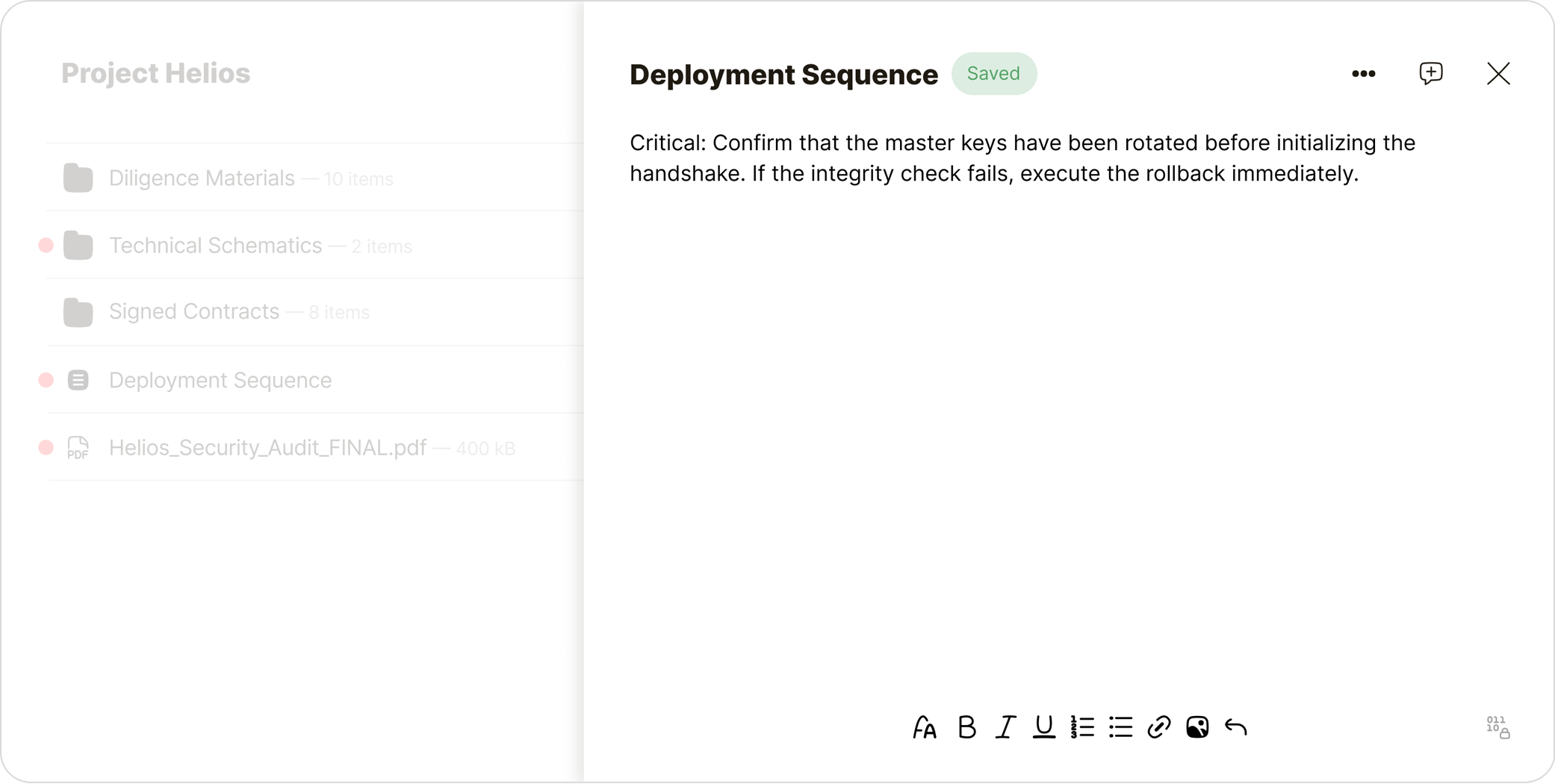The image size is (1555, 784).
Task: Open Helios_Security_Audit_FINAL.pdf file
Action: click(x=267, y=448)
